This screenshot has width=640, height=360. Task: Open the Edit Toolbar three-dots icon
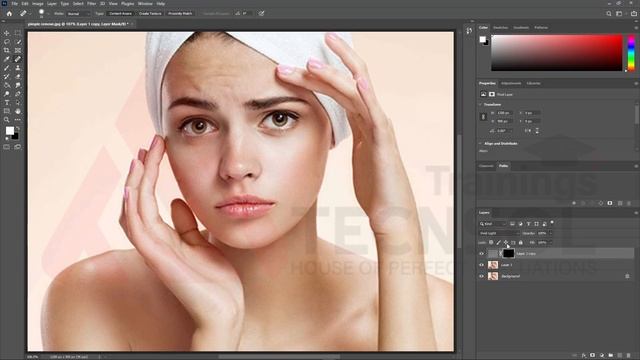[x=18, y=120]
